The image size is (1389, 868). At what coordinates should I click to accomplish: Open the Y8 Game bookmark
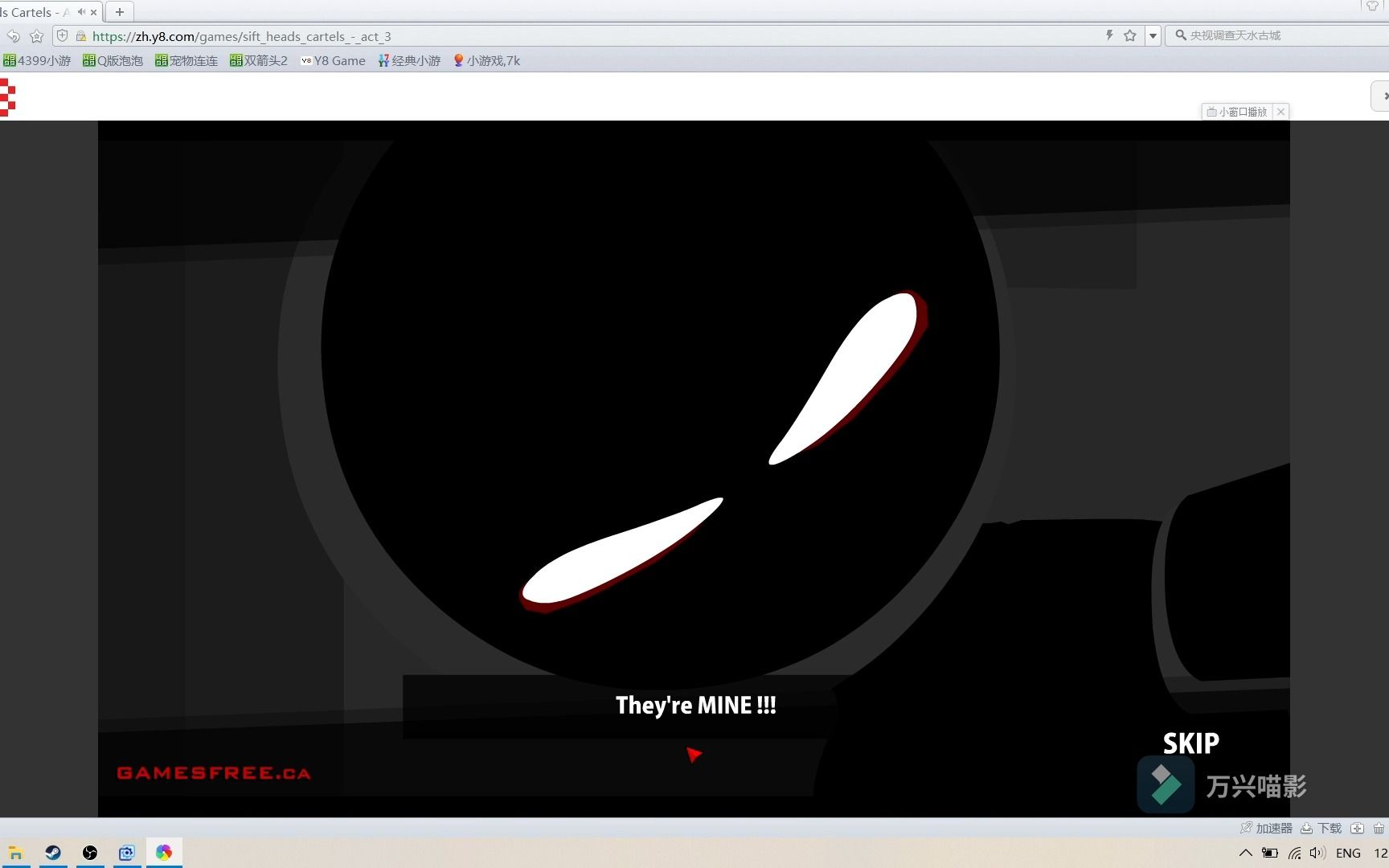tap(333, 60)
